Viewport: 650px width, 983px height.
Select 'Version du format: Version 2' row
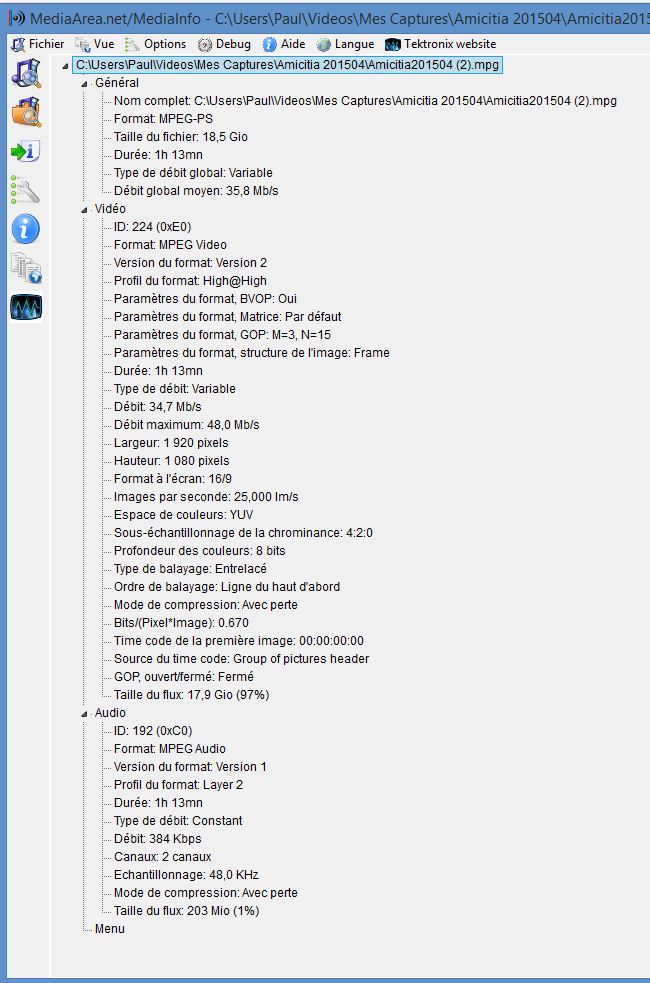(x=190, y=263)
